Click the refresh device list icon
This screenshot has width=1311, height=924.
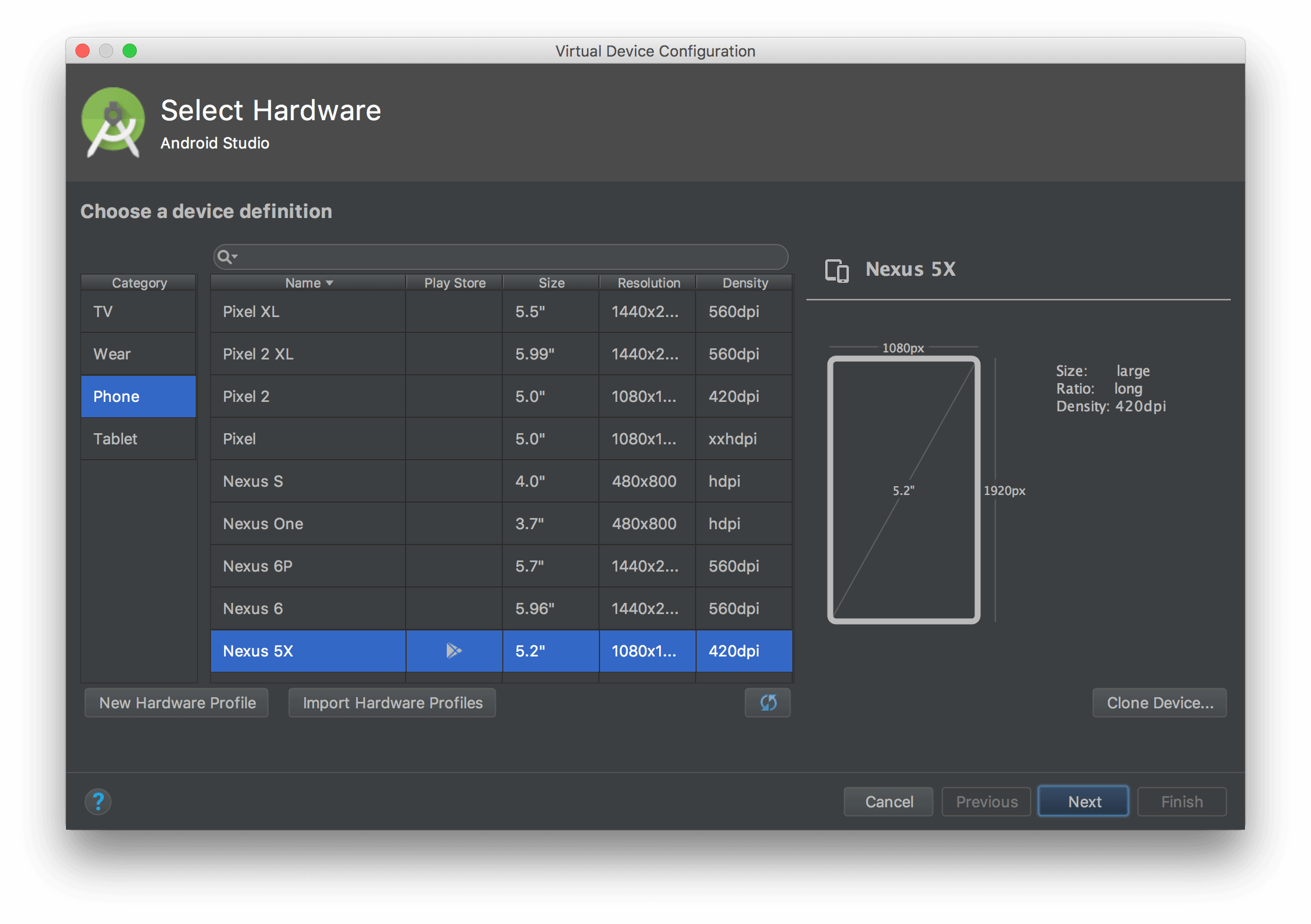[x=768, y=702]
